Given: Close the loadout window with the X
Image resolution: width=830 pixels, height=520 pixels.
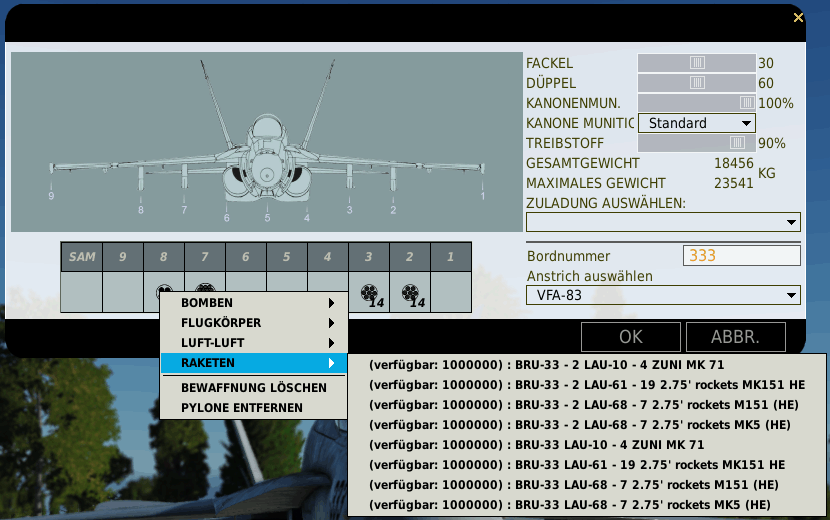Looking at the screenshot, I should coord(798,17).
